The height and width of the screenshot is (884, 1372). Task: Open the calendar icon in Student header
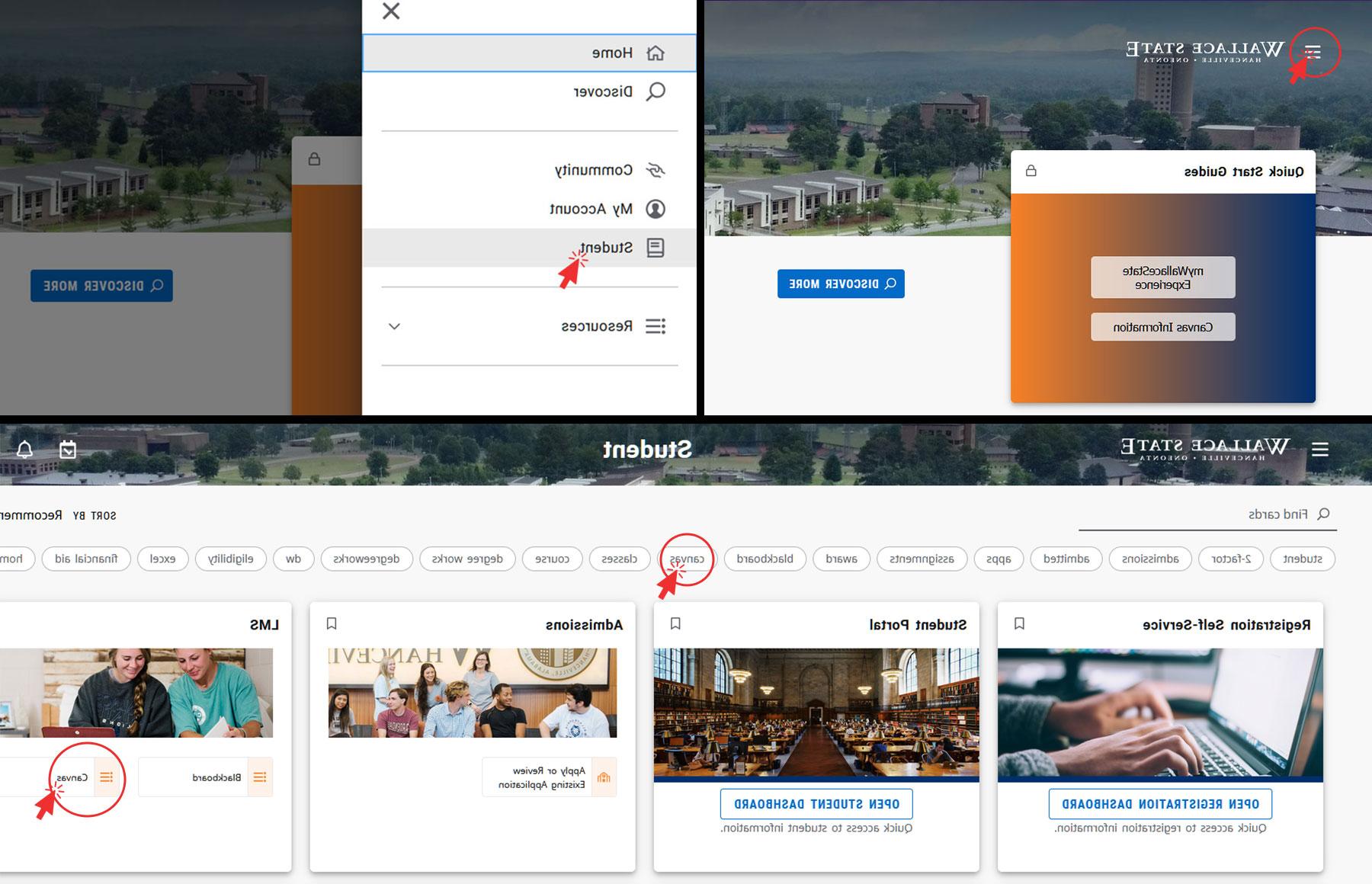pyautogui.click(x=68, y=450)
